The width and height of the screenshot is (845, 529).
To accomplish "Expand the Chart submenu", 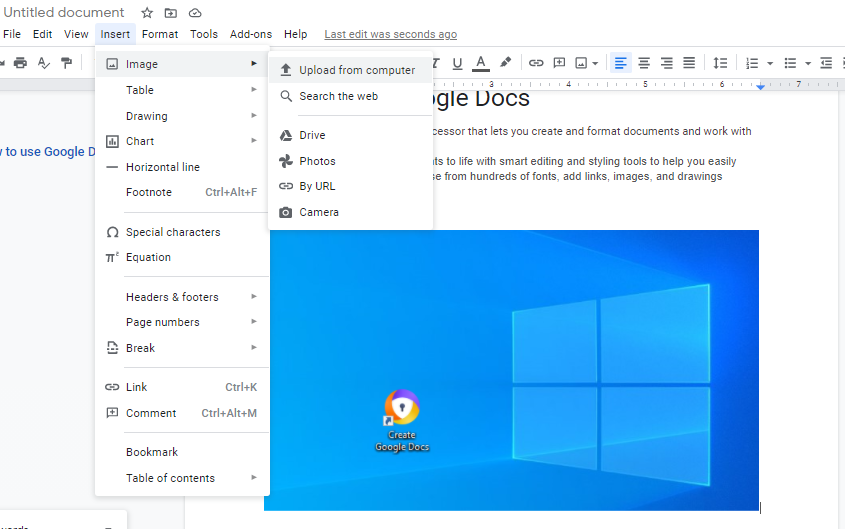I will [182, 141].
